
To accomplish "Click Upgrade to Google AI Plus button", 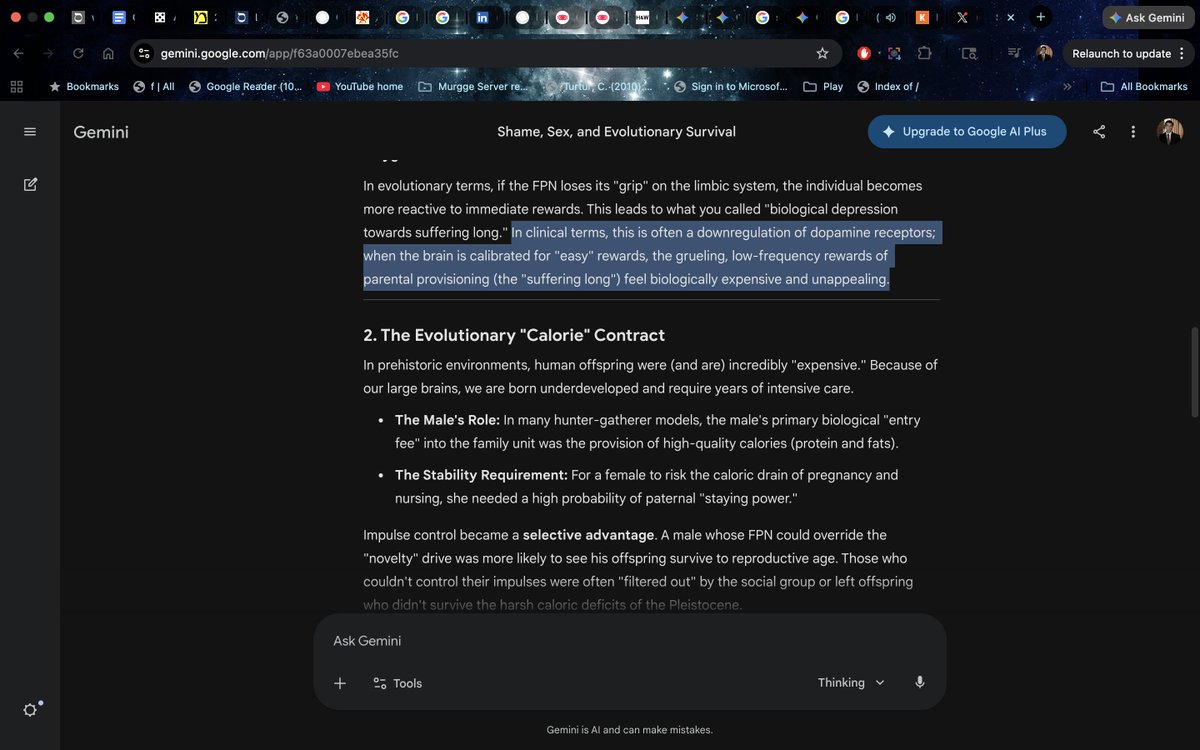I will click(x=967, y=132).
